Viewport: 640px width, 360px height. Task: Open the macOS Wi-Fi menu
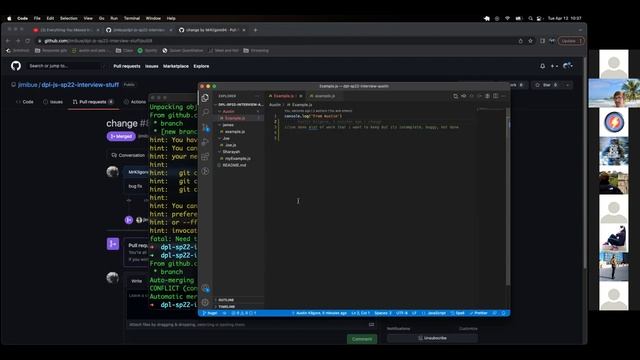pyautogui.click(x=507, y=18)
